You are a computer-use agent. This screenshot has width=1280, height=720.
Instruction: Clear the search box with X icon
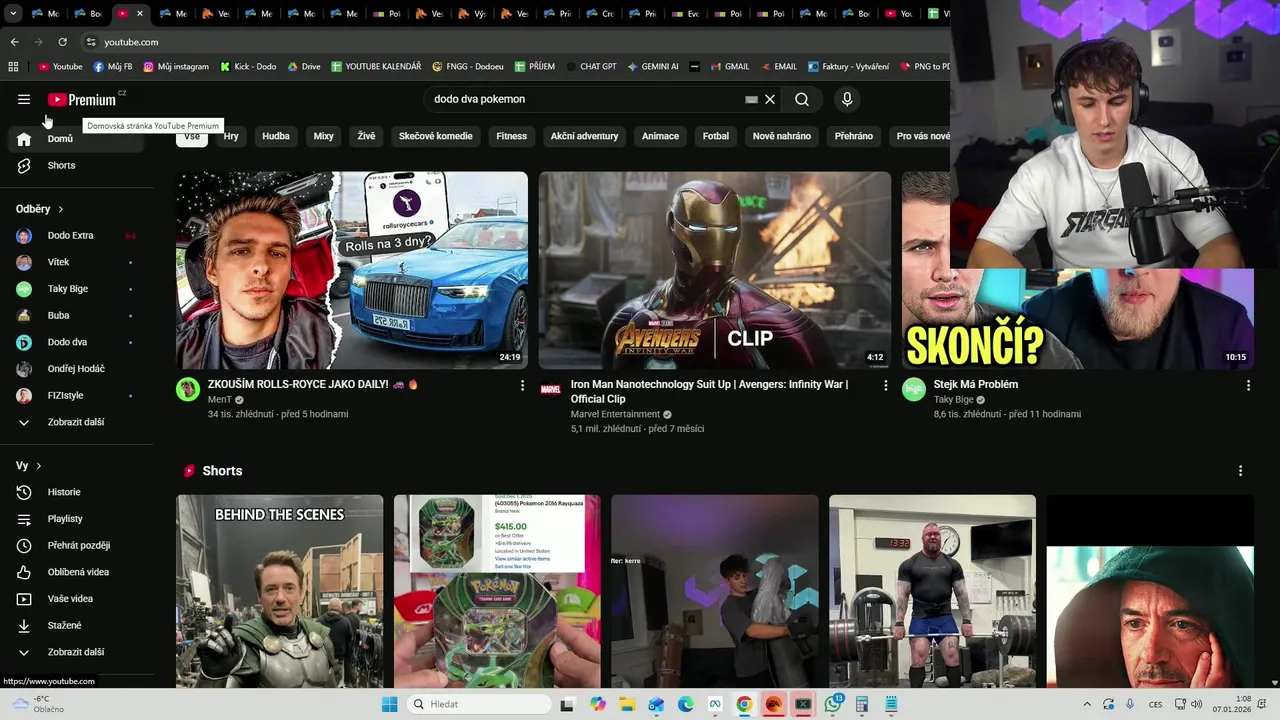click(770, 99)
